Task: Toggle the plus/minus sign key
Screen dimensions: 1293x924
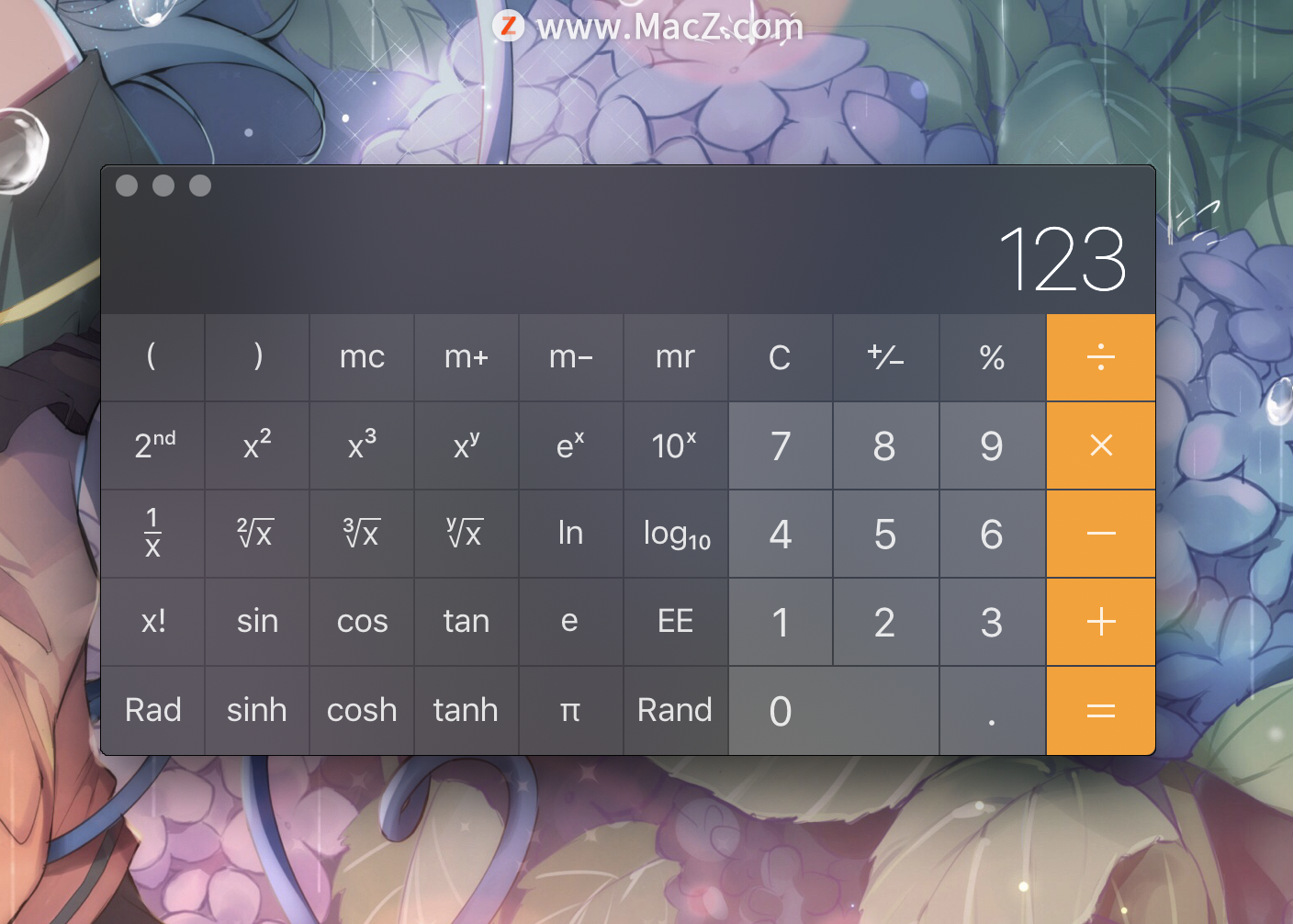Action: 885,357
